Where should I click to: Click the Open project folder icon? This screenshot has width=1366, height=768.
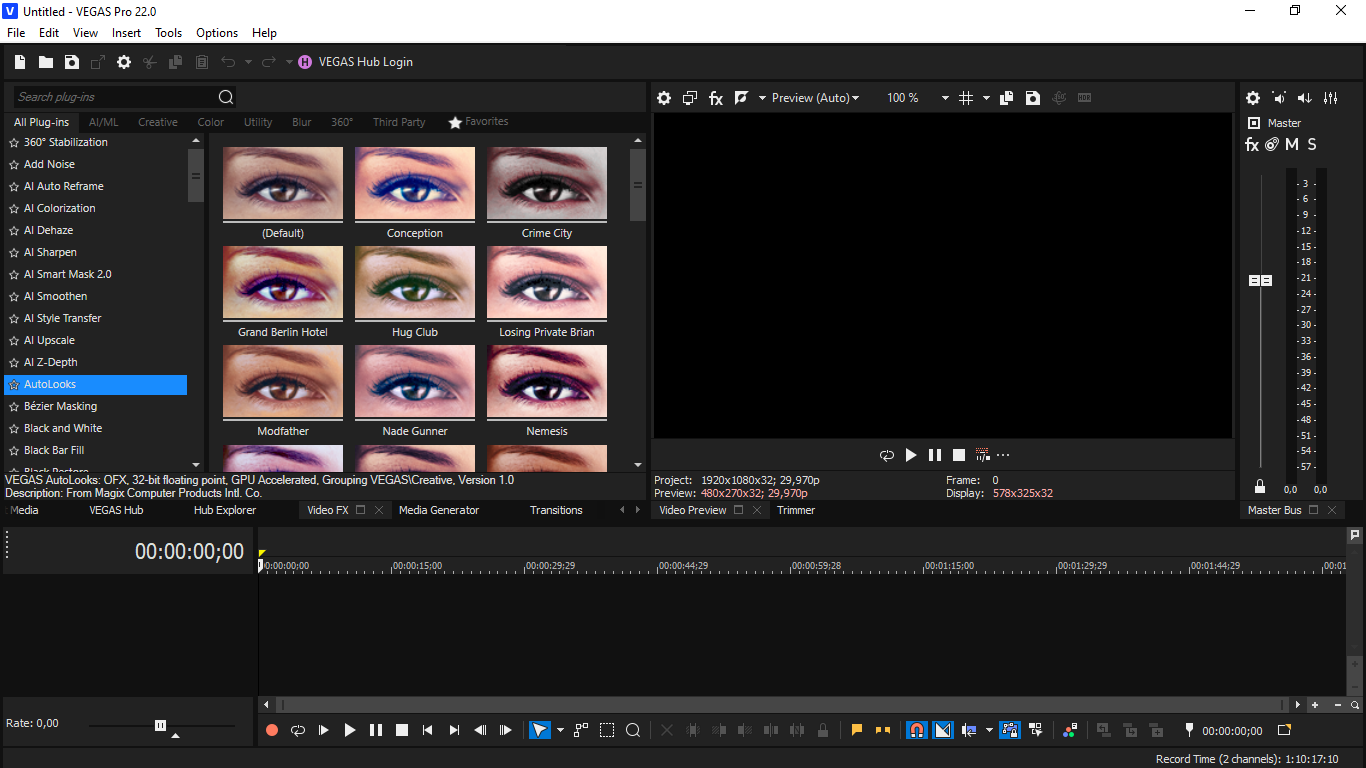46,62
